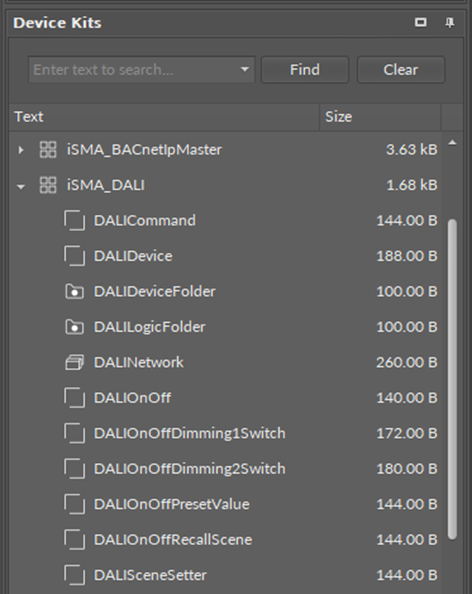
Task: Click the vertical scrollbar thumb
Action: [x=452, y=379]
